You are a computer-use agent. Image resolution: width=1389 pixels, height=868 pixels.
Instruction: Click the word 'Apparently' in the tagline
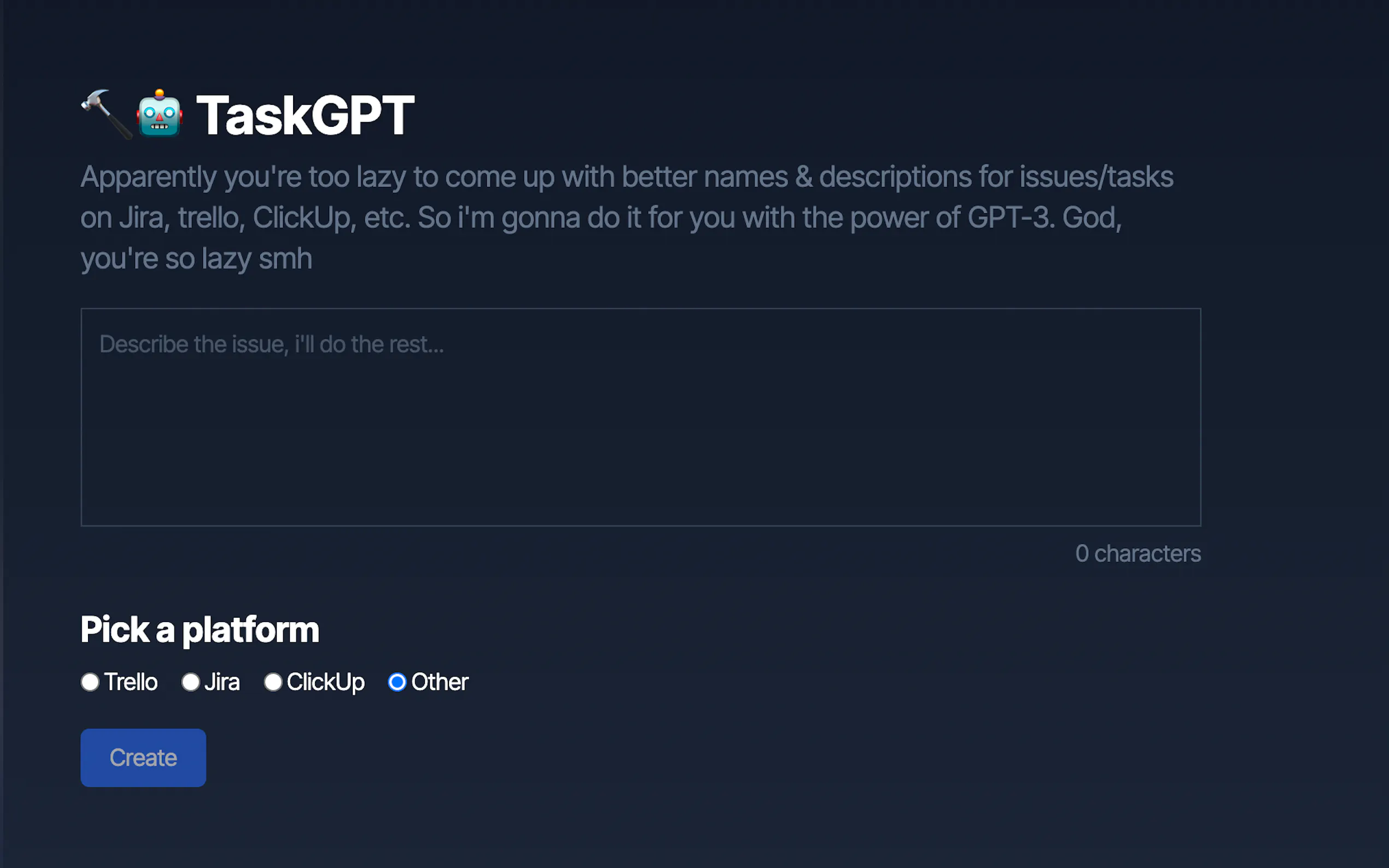148,177
